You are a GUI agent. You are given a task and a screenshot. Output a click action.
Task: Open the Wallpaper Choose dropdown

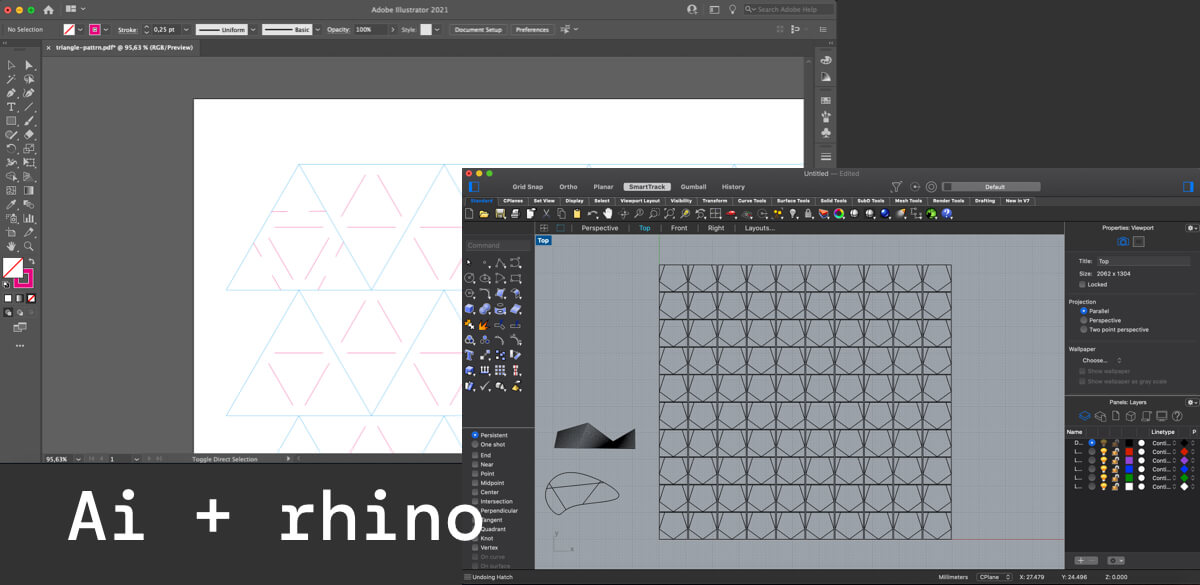click(1101, 360)
